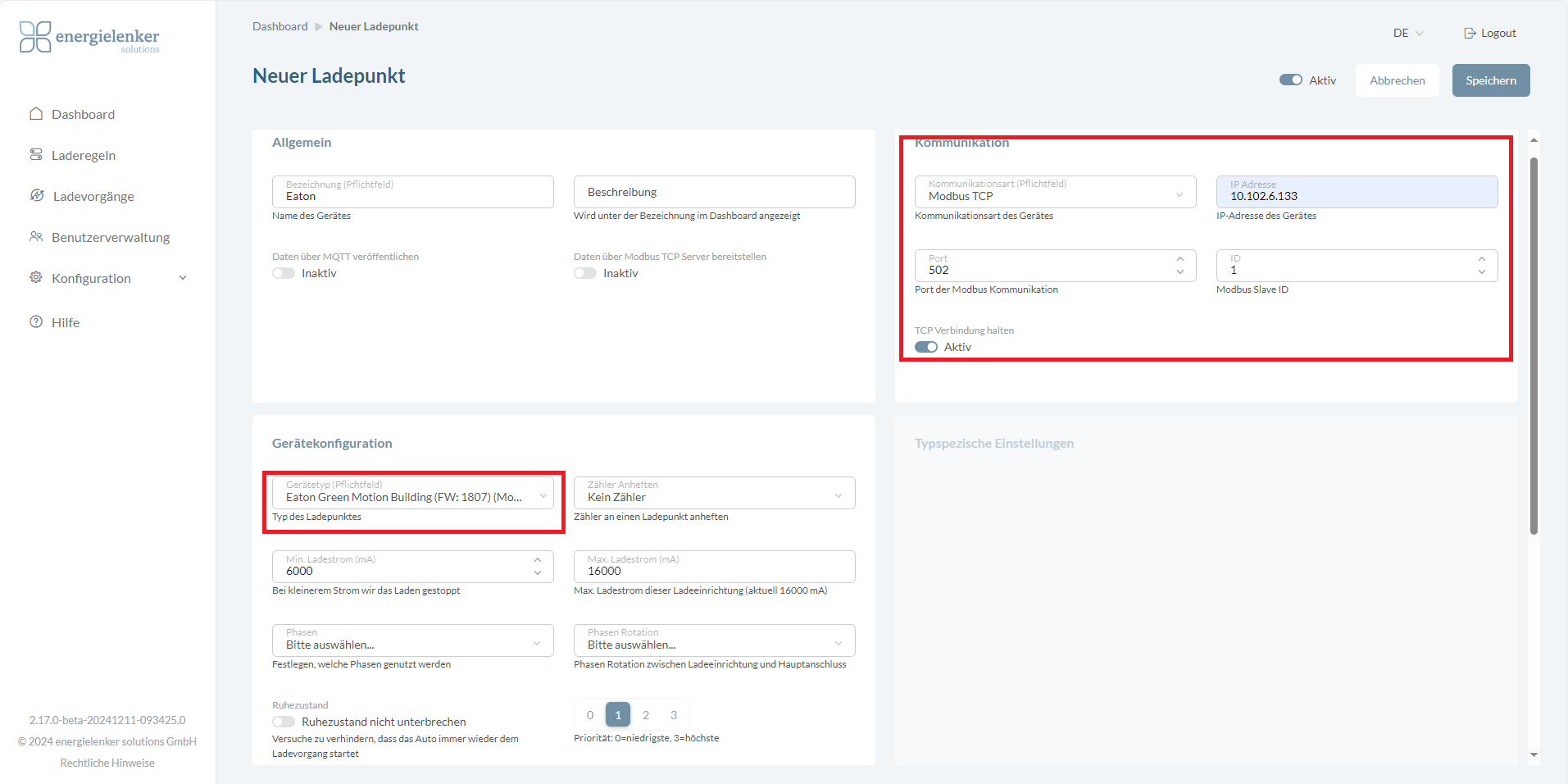Click the Speichern button
Screen dimensions: 1568x784
[x=1491, y=80]
